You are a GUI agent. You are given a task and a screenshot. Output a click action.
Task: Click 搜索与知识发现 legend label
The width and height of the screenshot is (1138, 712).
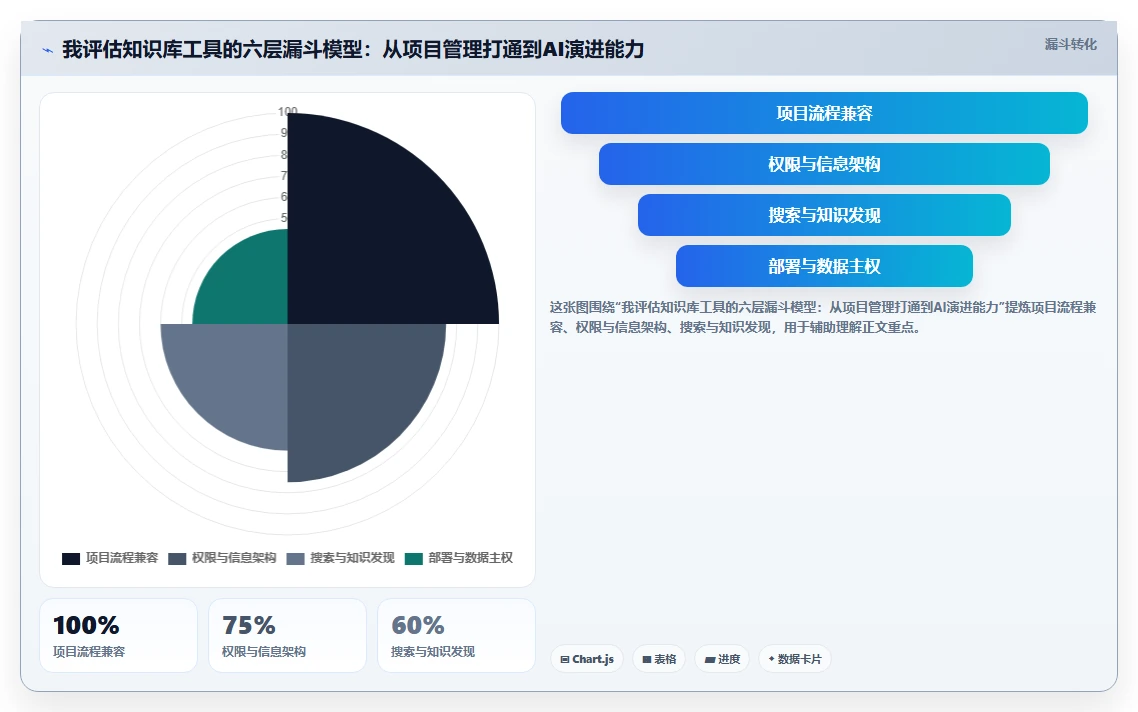pos(352,557)
